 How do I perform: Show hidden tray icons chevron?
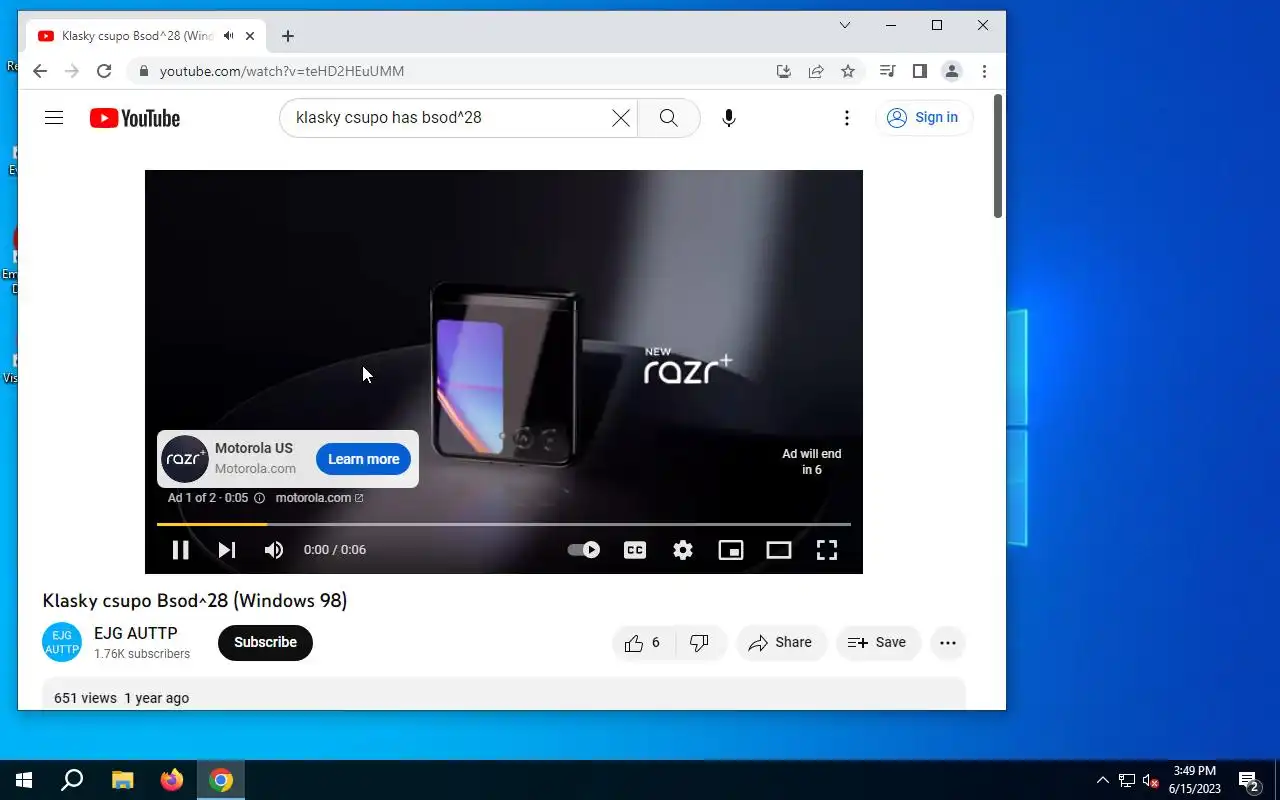(1103, 780)
